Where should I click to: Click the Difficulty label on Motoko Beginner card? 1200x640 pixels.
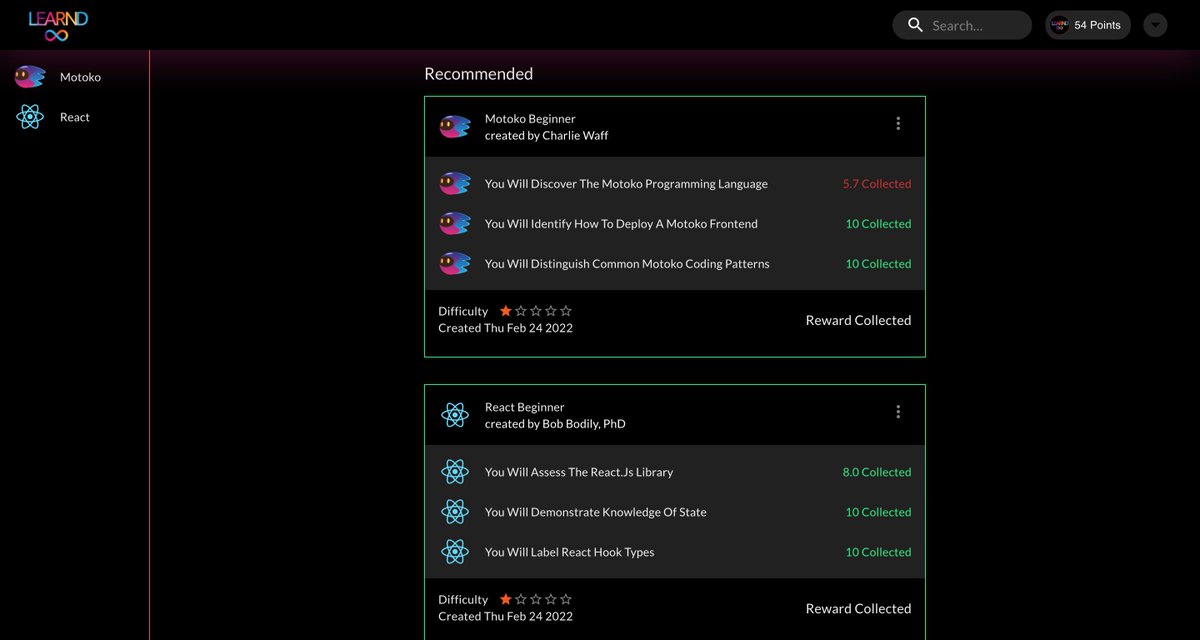coord(463,311)
